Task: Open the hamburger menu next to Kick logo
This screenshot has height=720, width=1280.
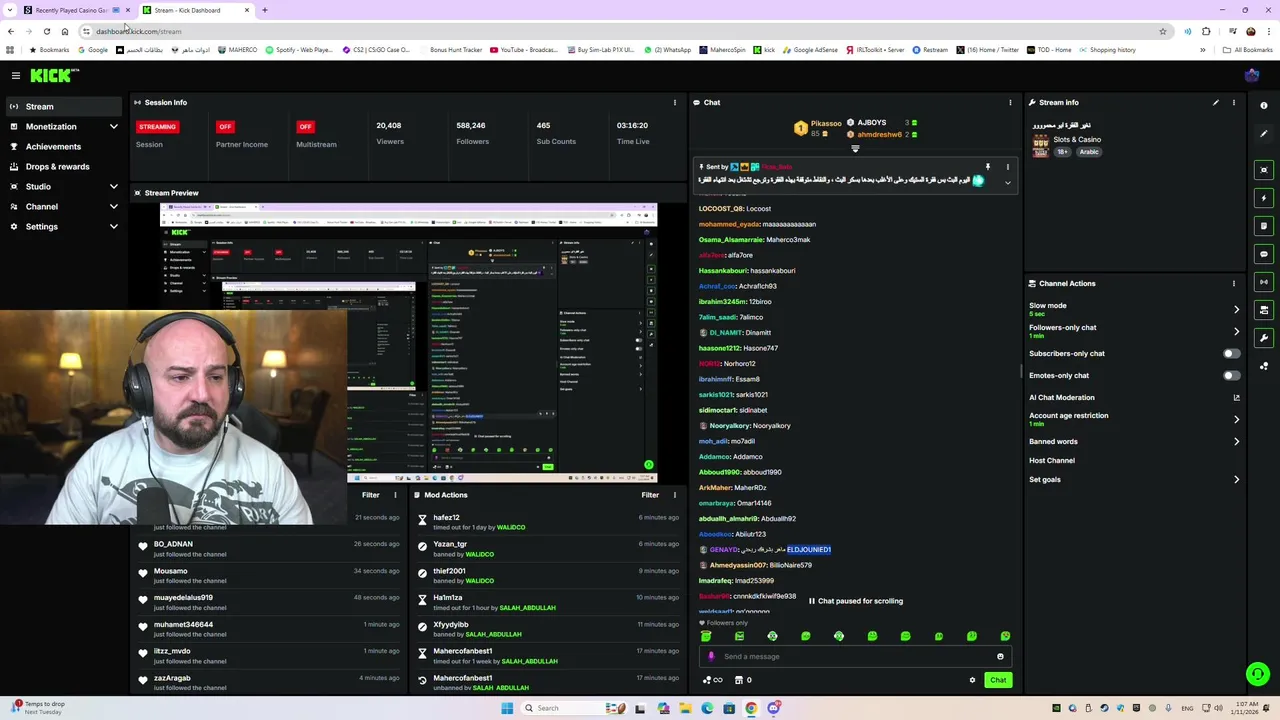Action: point(16,75)
